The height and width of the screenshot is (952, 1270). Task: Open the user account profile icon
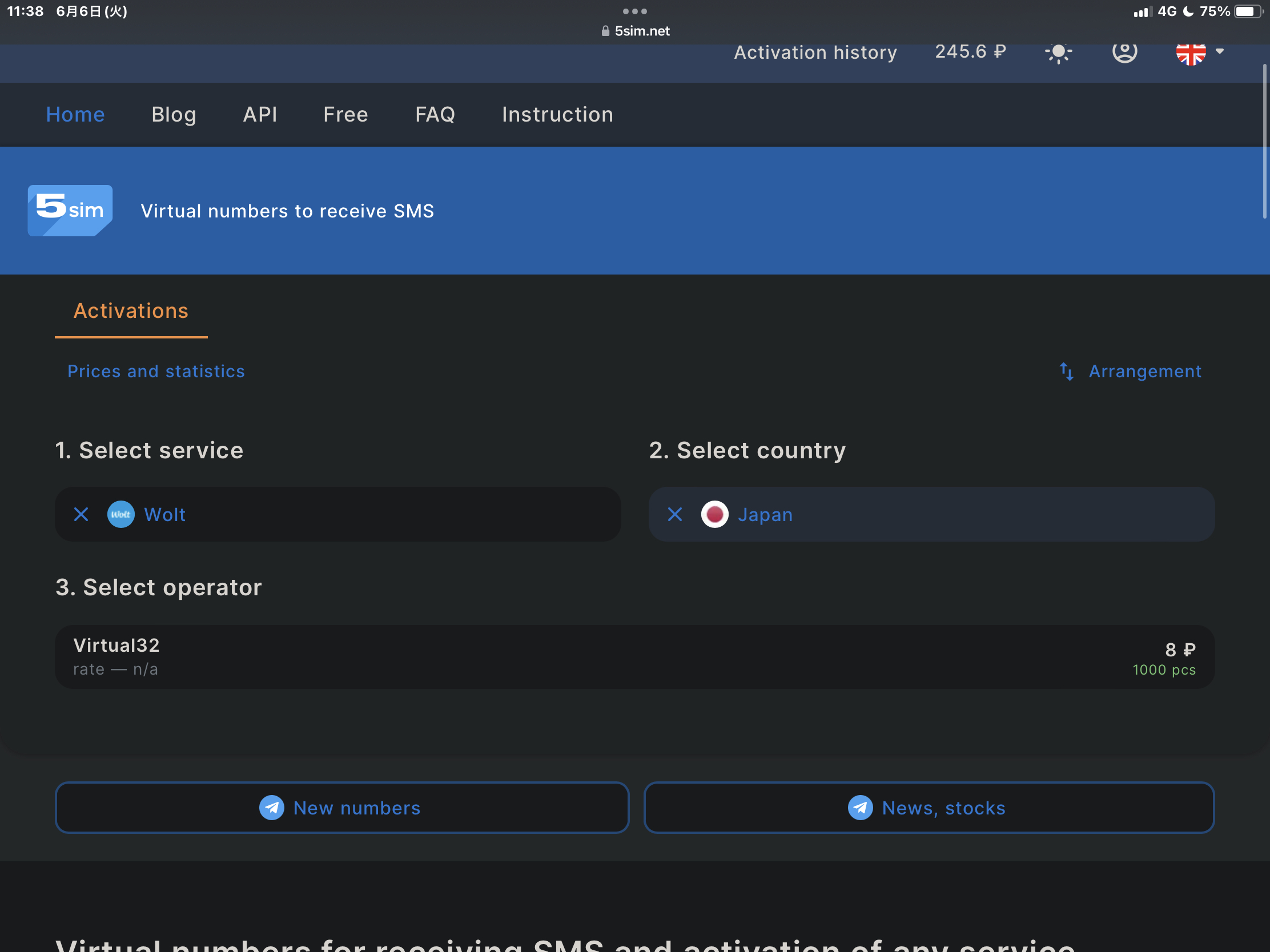tap(1124, 51)
